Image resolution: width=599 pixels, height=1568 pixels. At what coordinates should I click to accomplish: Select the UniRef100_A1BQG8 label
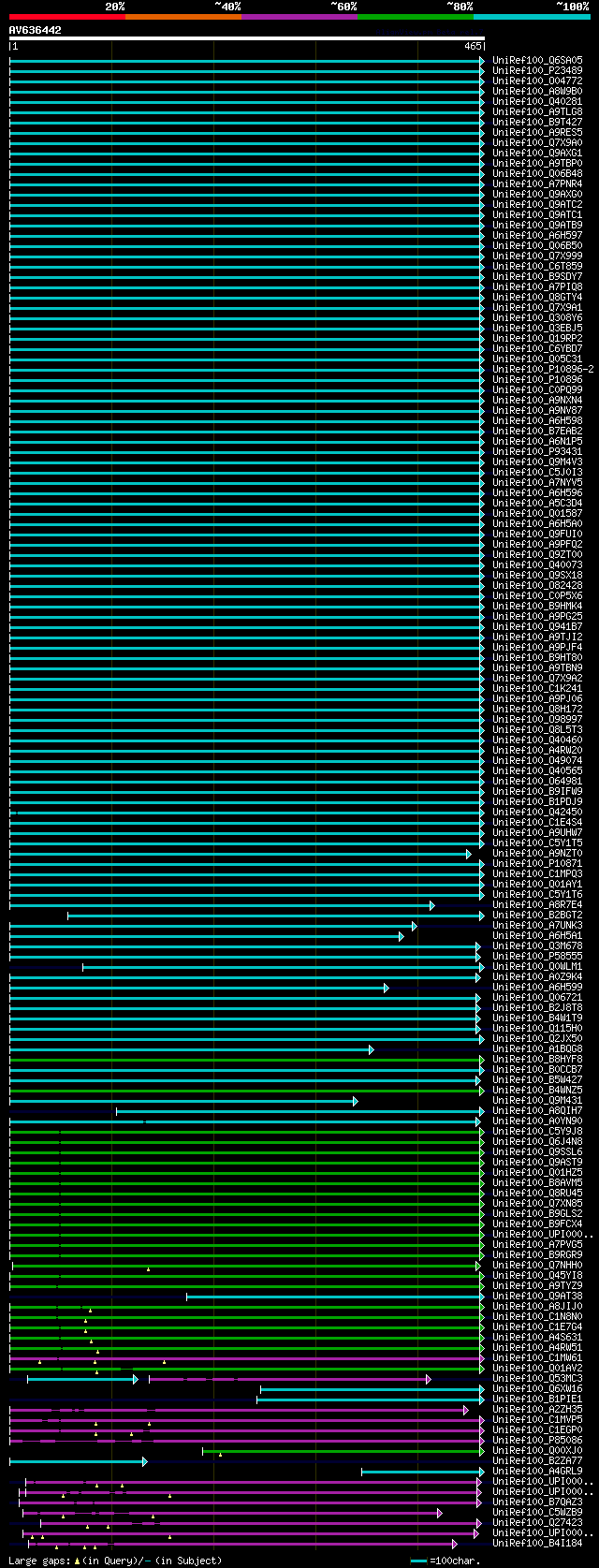coord(537,1048)
